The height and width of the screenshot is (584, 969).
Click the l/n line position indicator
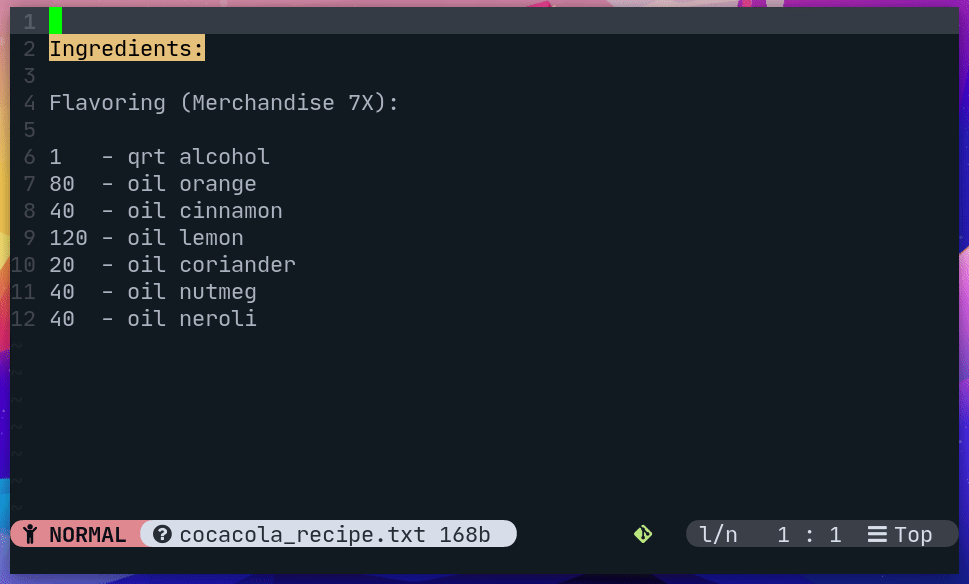click(x=718, y=534)
